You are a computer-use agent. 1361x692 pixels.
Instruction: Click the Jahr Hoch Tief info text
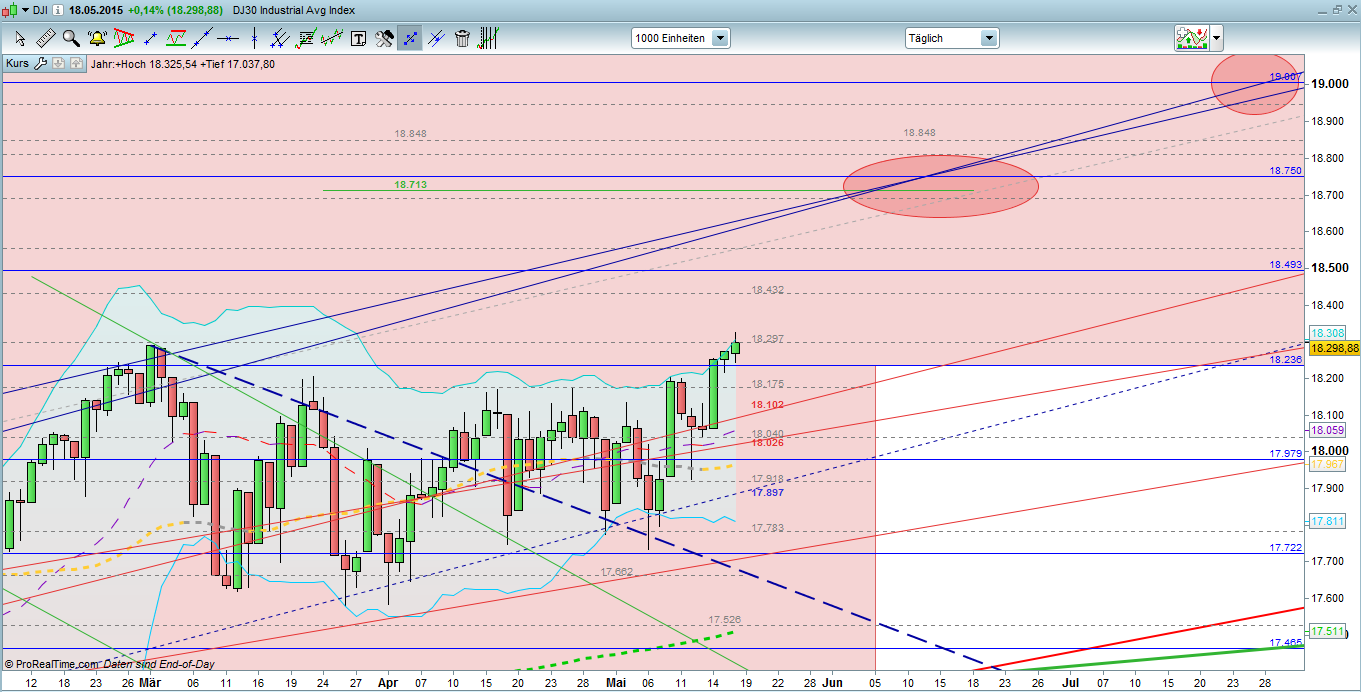pos(183,64)
